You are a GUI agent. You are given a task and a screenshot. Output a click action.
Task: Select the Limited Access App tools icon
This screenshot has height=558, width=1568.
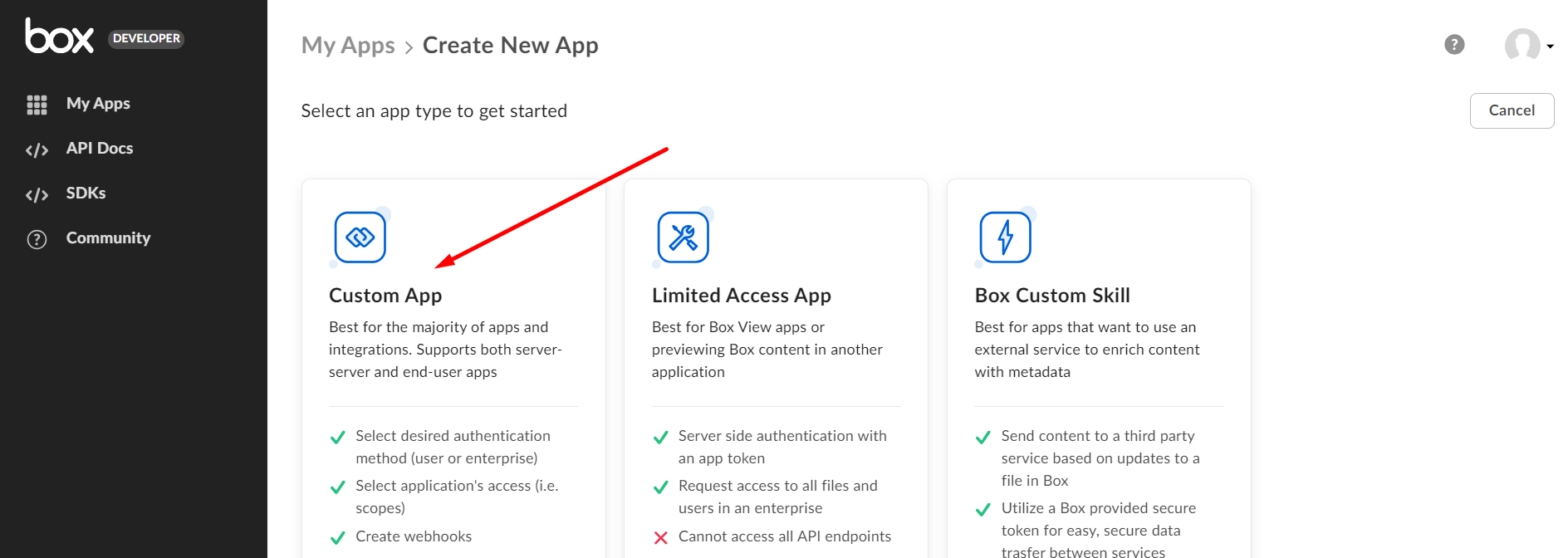[x=683, y=237]
